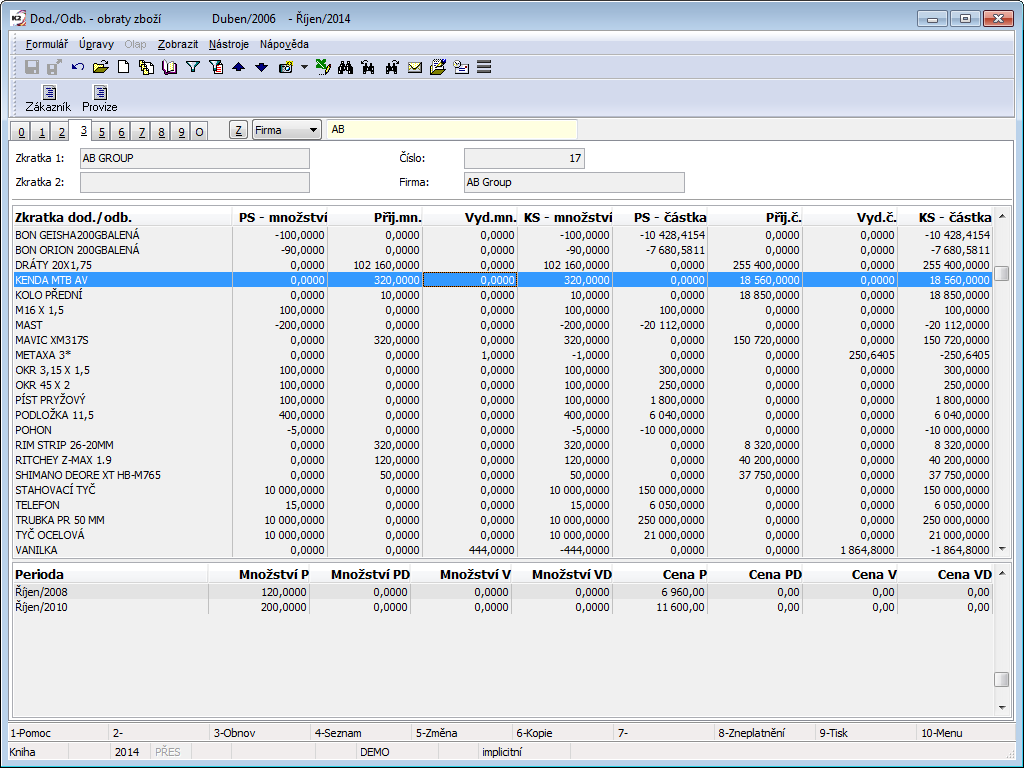Click the blank new page icon
Viewport: 1024px width, 768px height.
124,67
